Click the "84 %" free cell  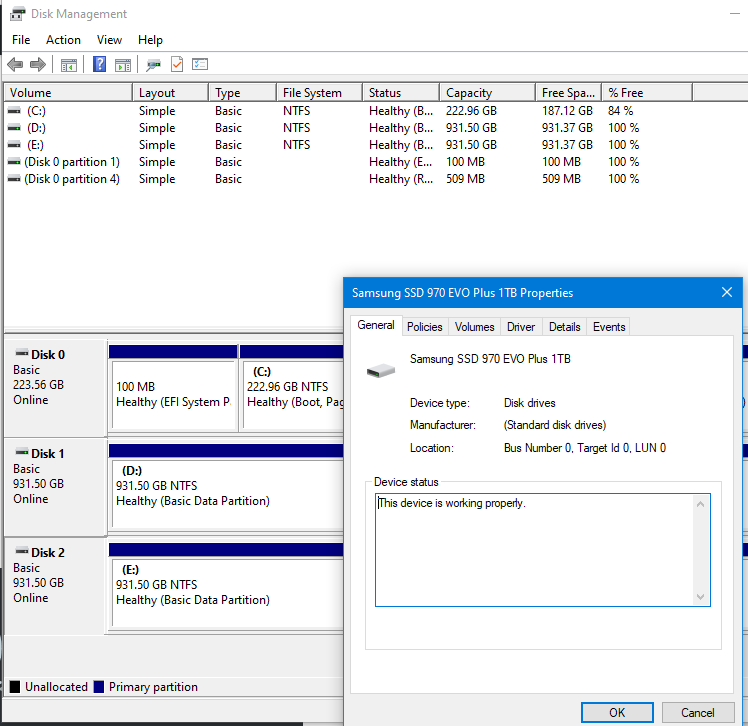[620, 111]
